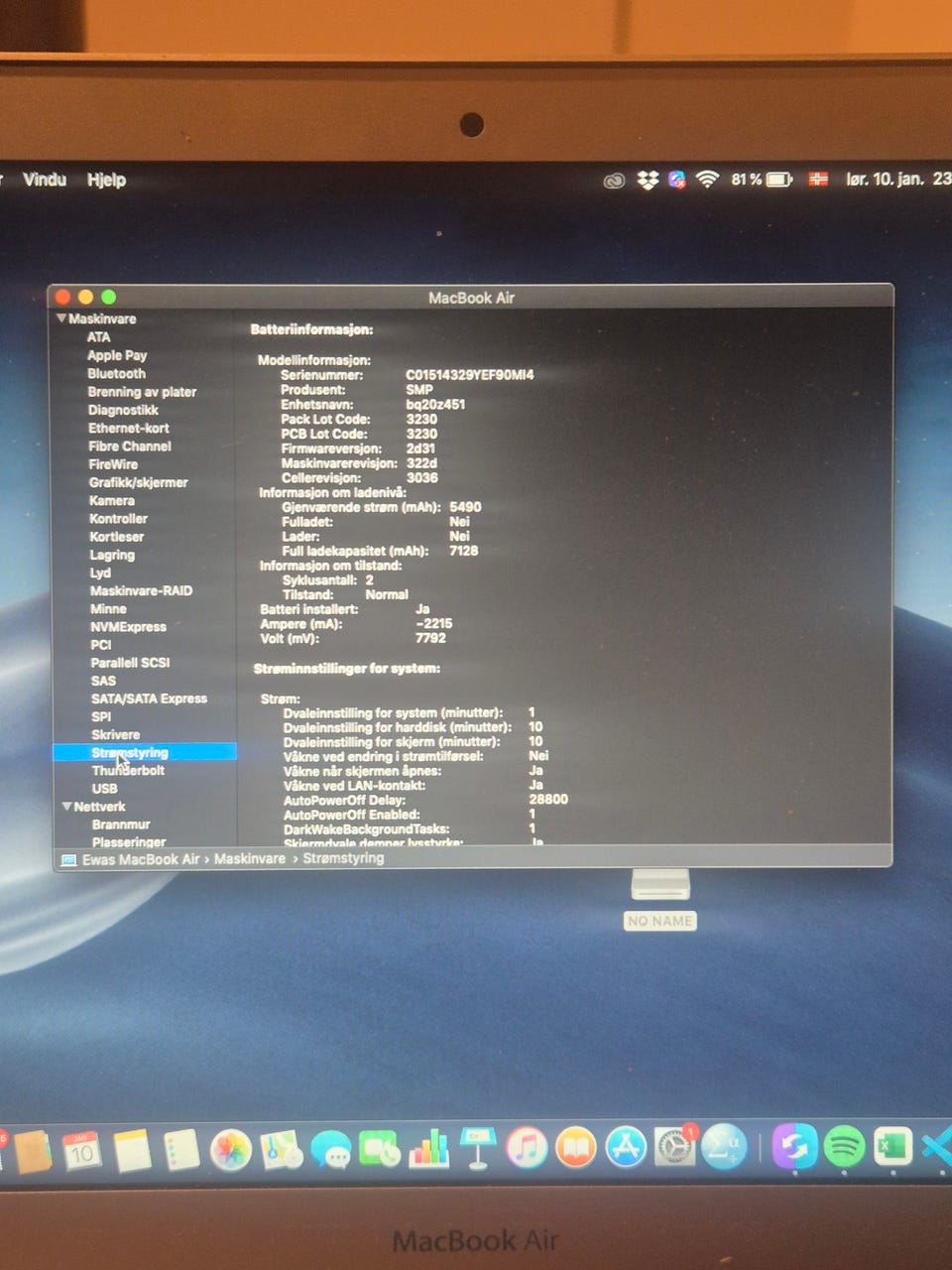Open the Calendar app in Dock
Image resolution: width=952 pixels, height=1270 pixels.
(x=82, y=1152)
